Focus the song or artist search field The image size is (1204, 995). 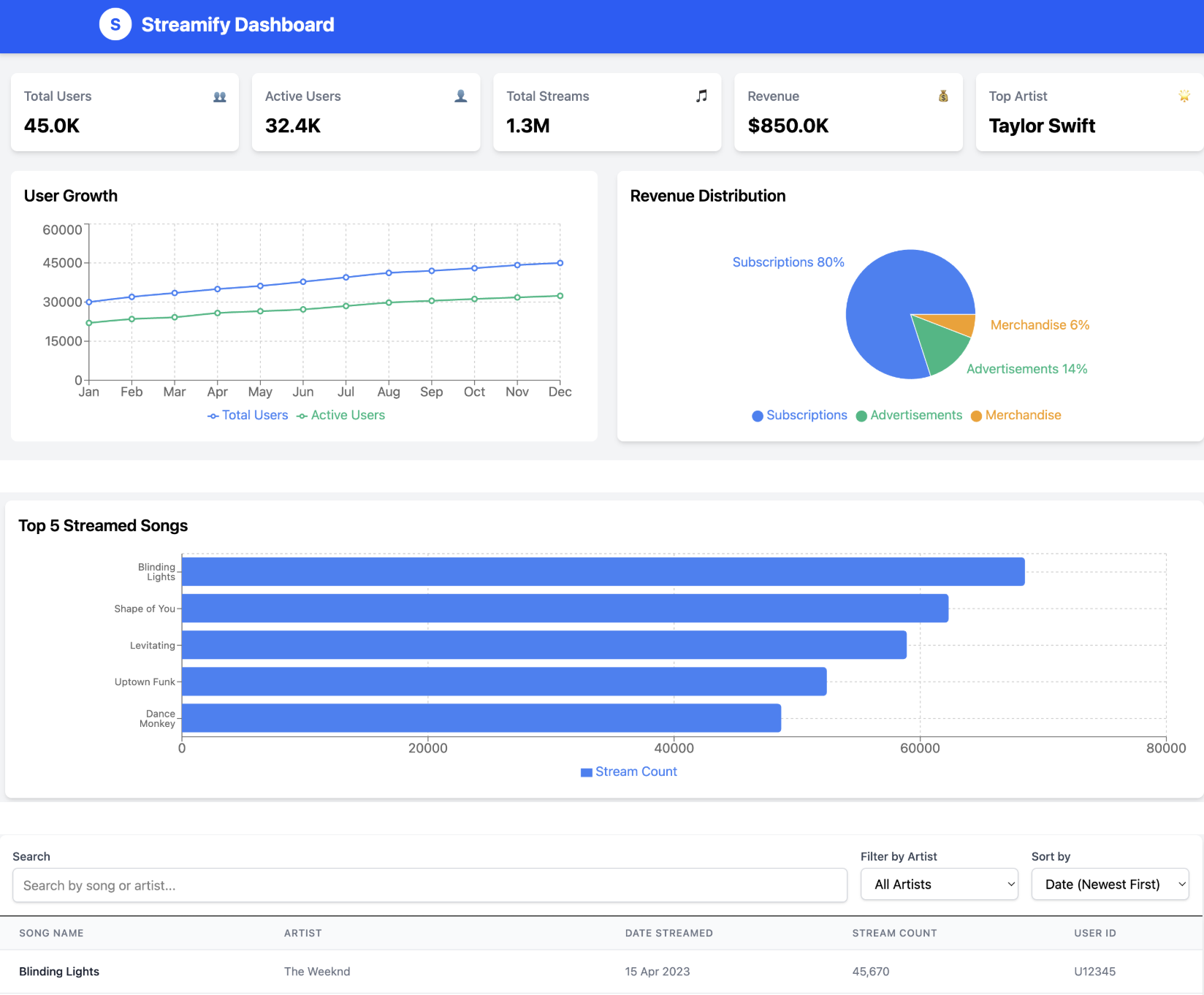430,885
